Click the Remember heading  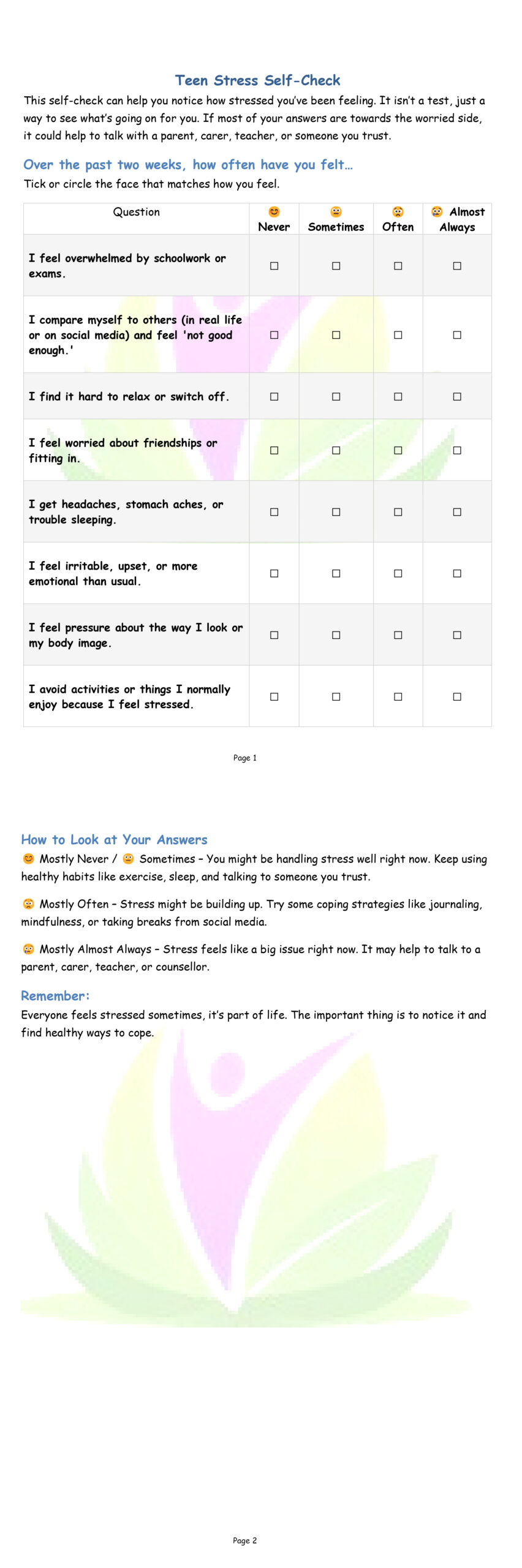click(x=55, y=995)
